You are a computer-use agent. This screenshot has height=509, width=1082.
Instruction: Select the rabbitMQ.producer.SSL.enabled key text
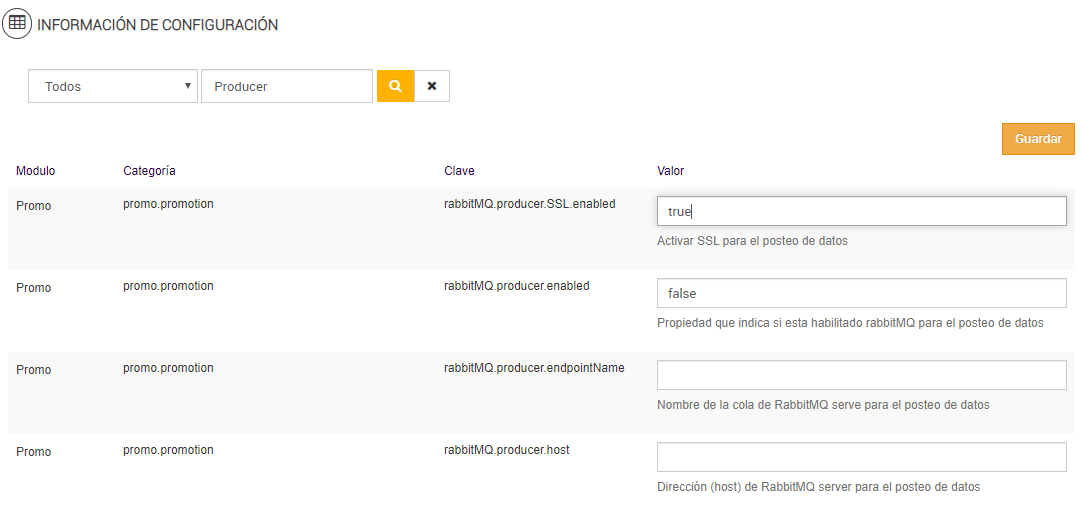pos(529,204)
